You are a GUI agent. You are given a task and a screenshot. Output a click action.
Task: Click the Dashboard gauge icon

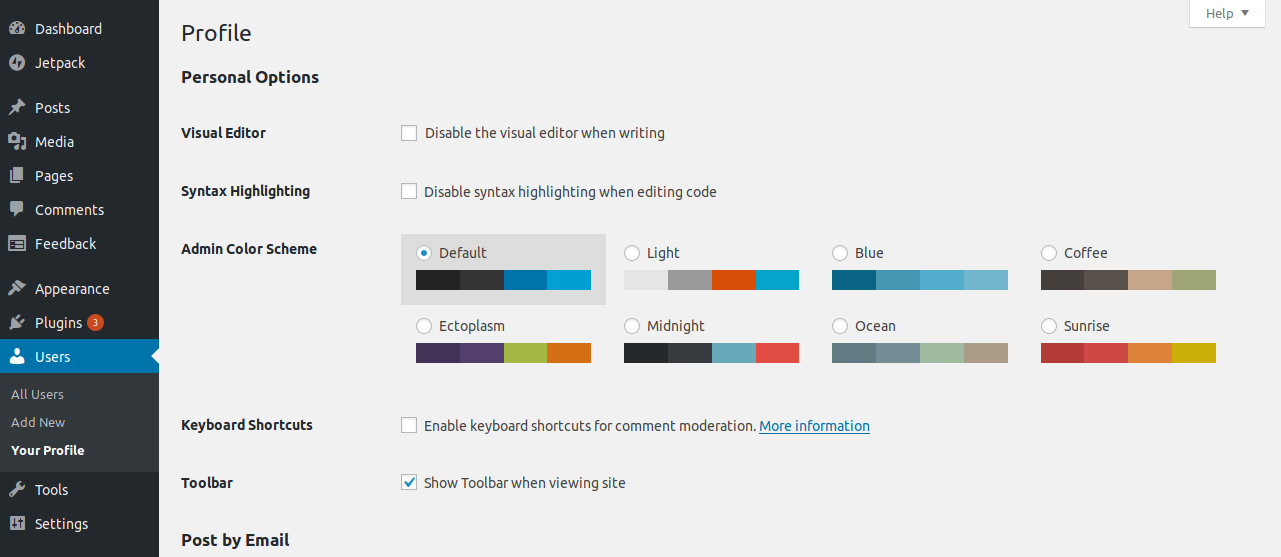(17, 29)
